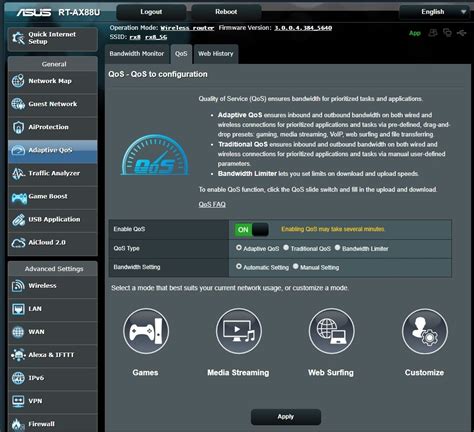The width and height of the screenshot is (474, 432).
Task: Click the Apply button
Action: tap(286, 417)
